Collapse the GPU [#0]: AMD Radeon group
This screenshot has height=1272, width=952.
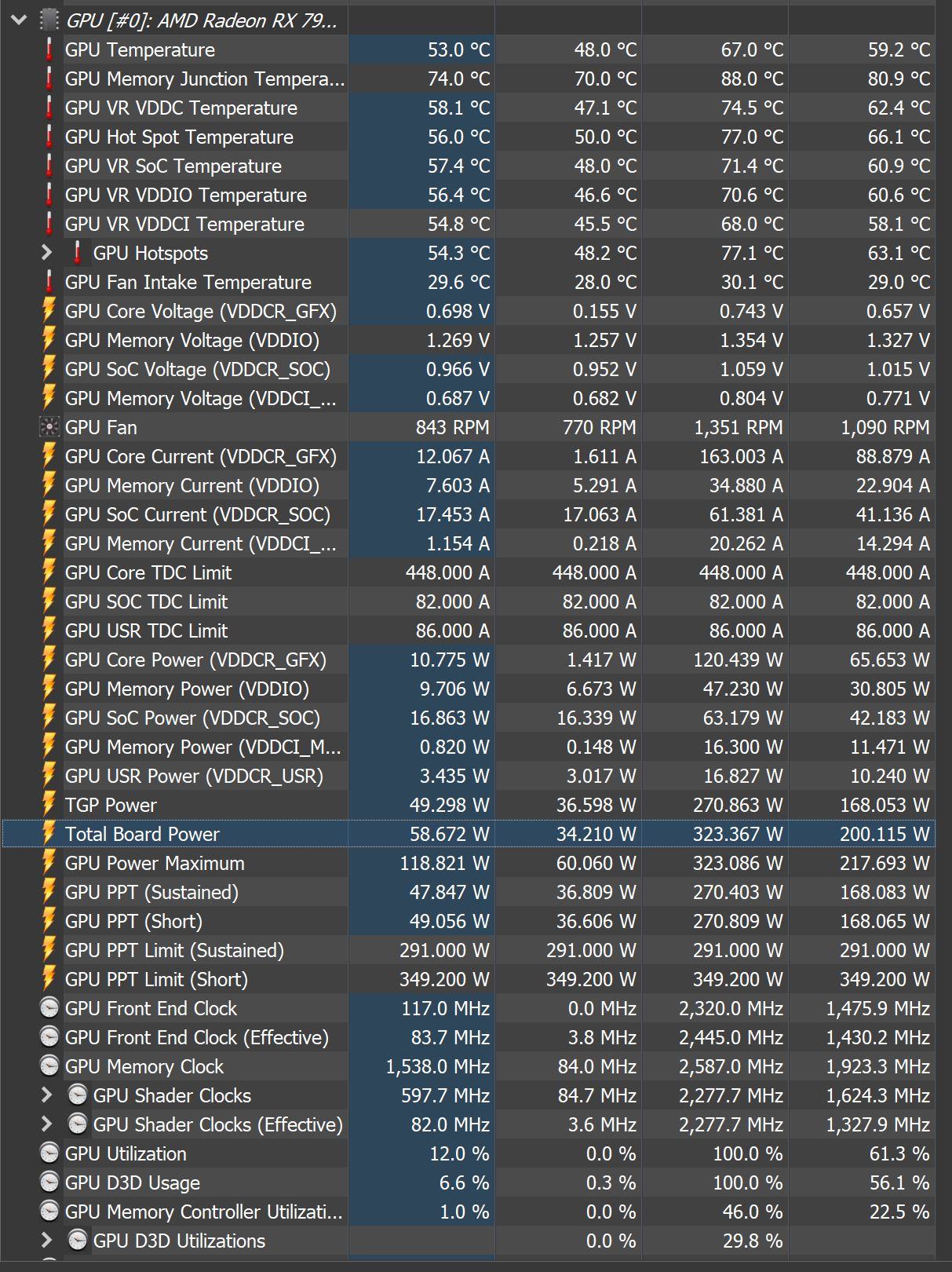coord(19,20)
